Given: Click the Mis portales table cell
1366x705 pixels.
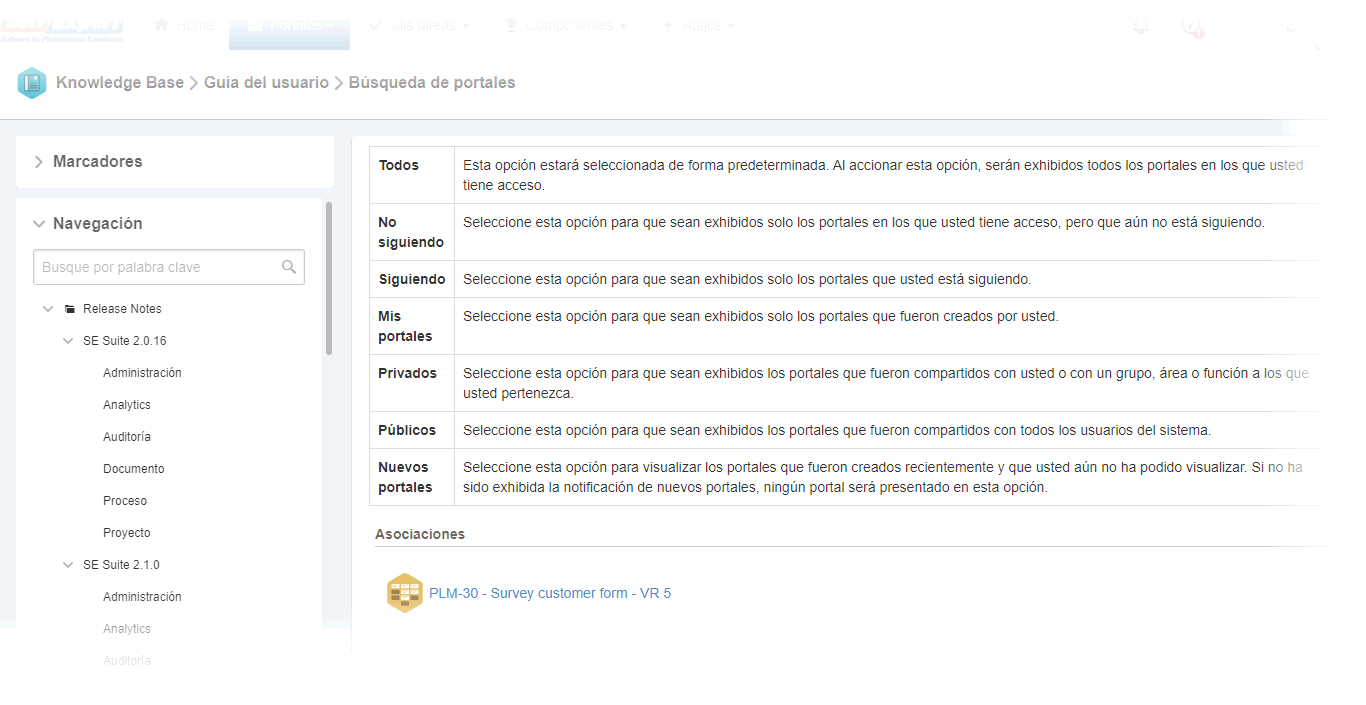Looking at the screenshot, I should click(x=412, y=326).
